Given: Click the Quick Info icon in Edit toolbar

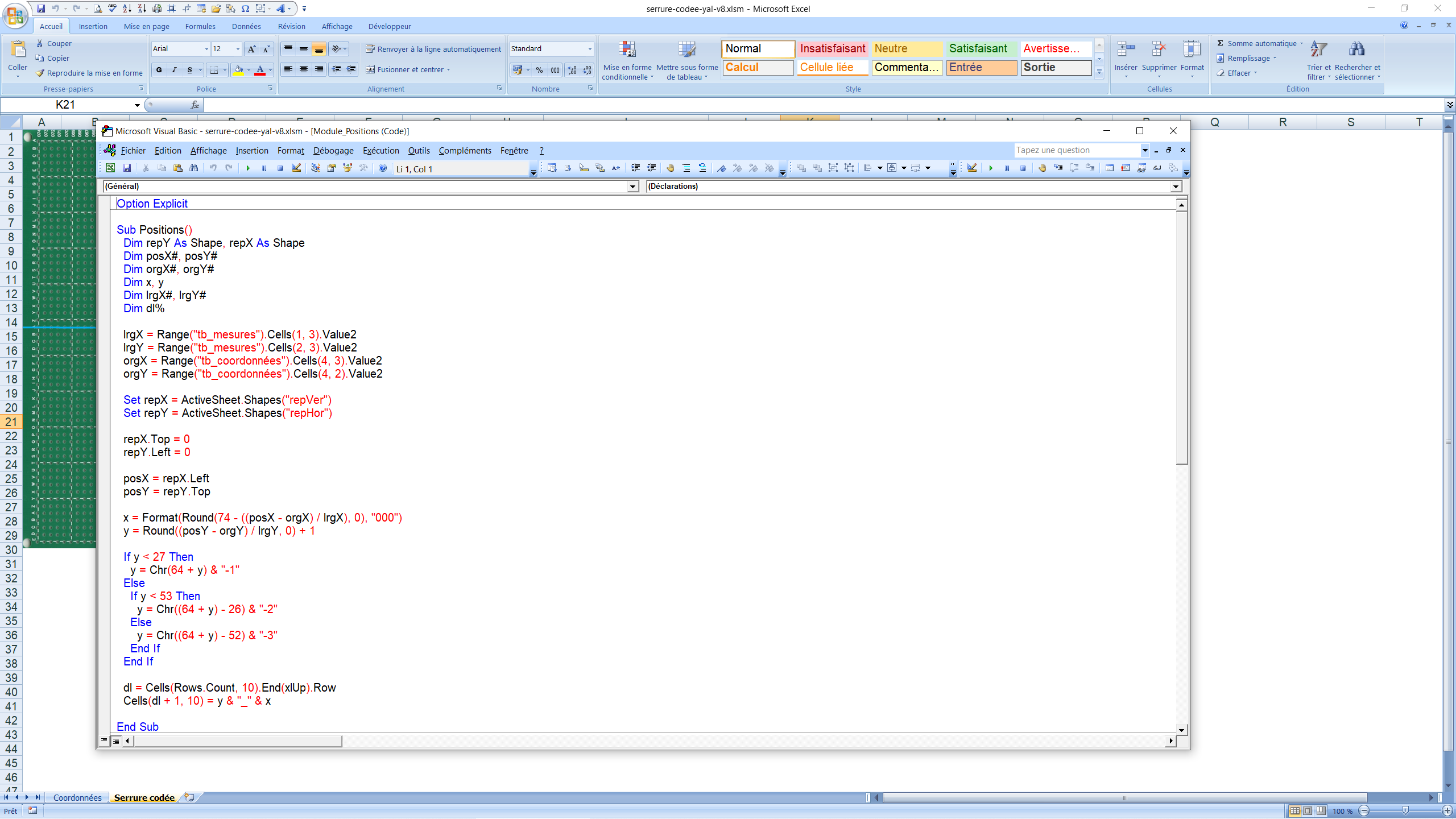Looking at the screenshot, I should coord(584,168).
